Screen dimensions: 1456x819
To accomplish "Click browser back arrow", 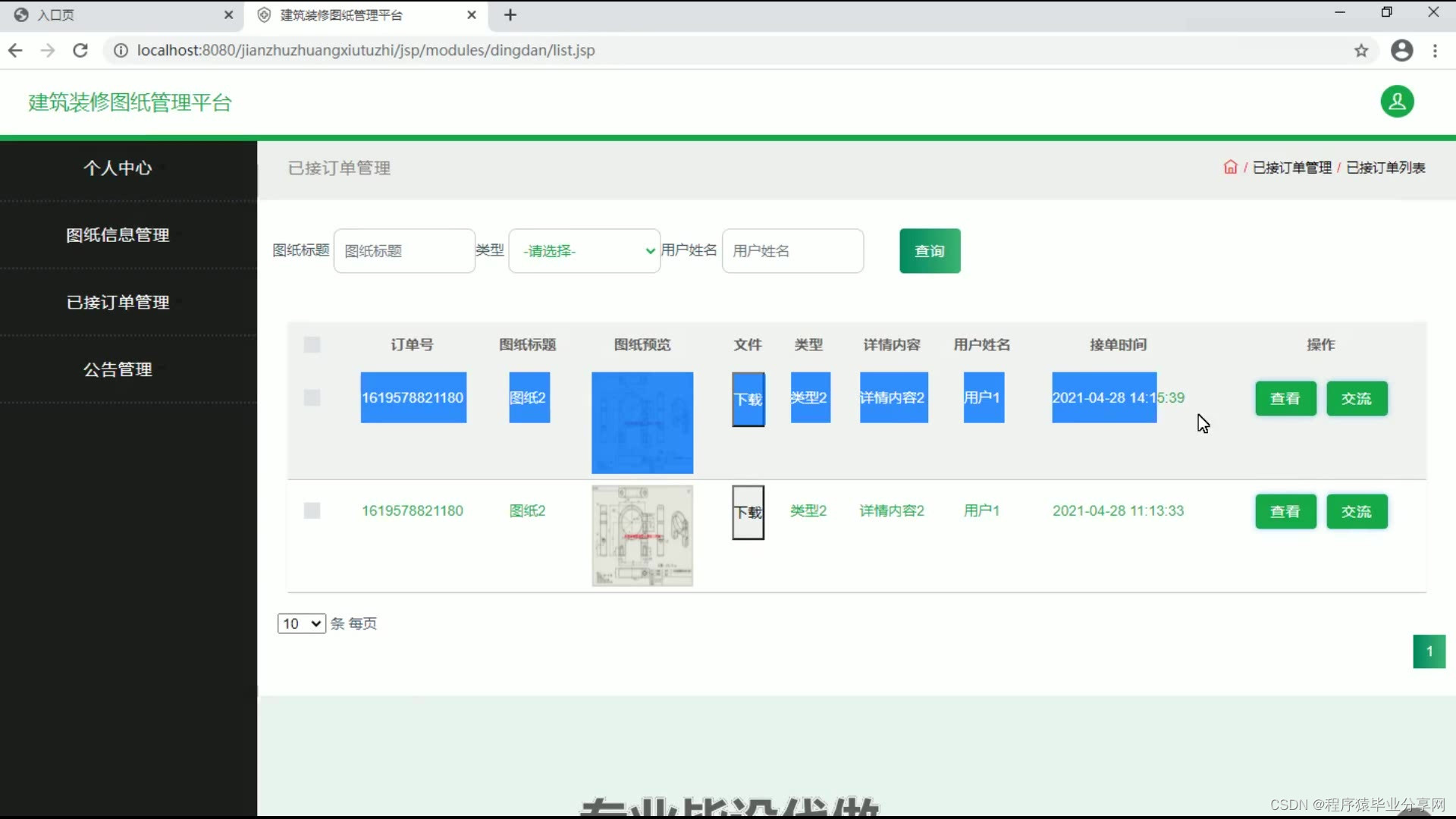I will point(15,50).
